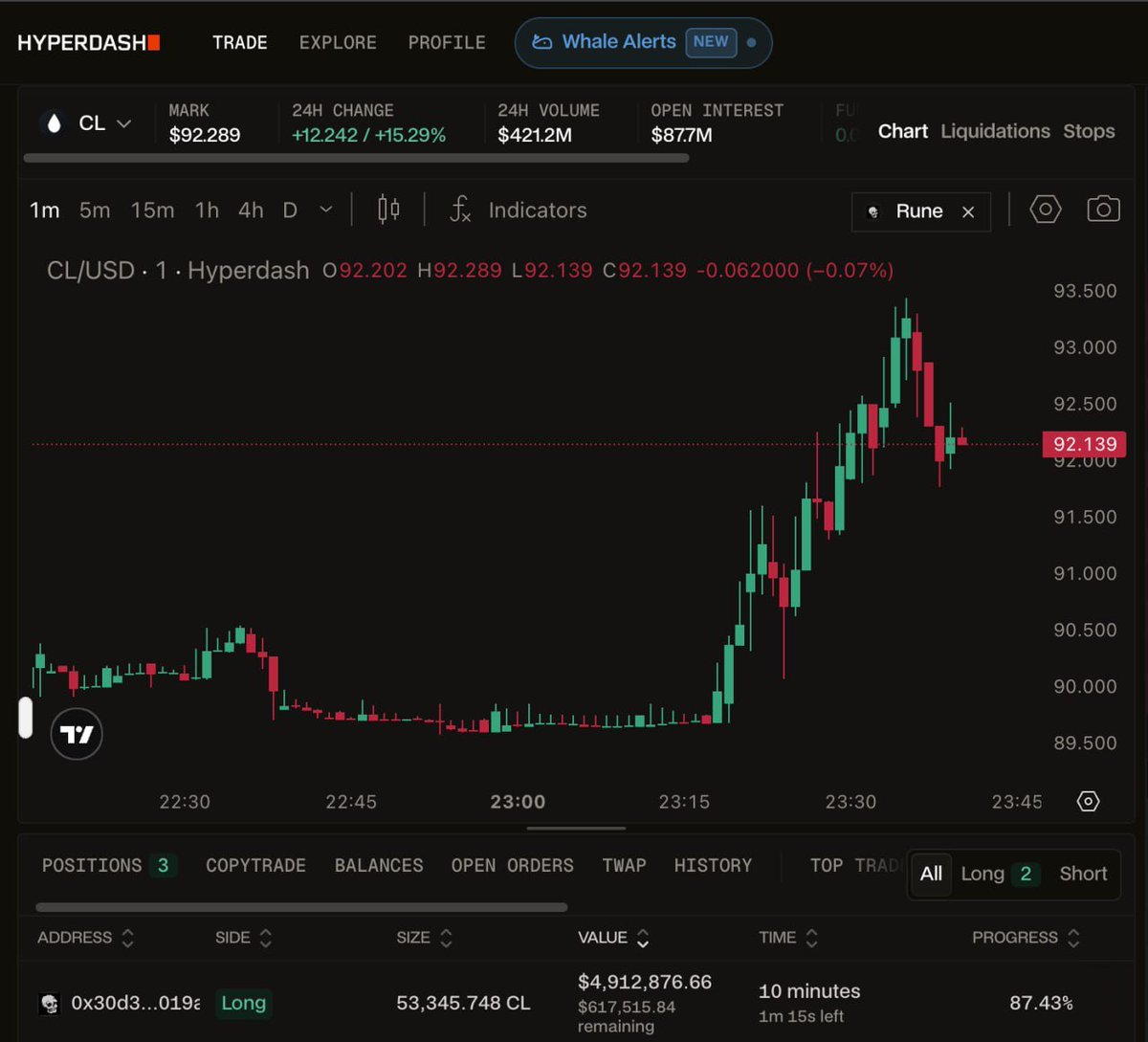Open the OPEN ORDERS tab
This screenshot has height=1042, width=1148.
[x=513, y=866]
